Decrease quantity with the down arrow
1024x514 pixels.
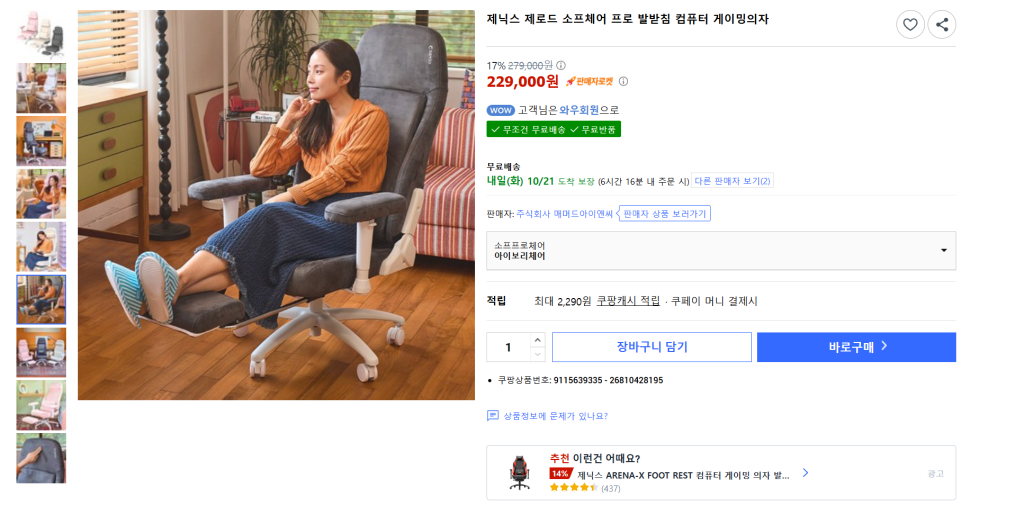click(x=537, y=354)
